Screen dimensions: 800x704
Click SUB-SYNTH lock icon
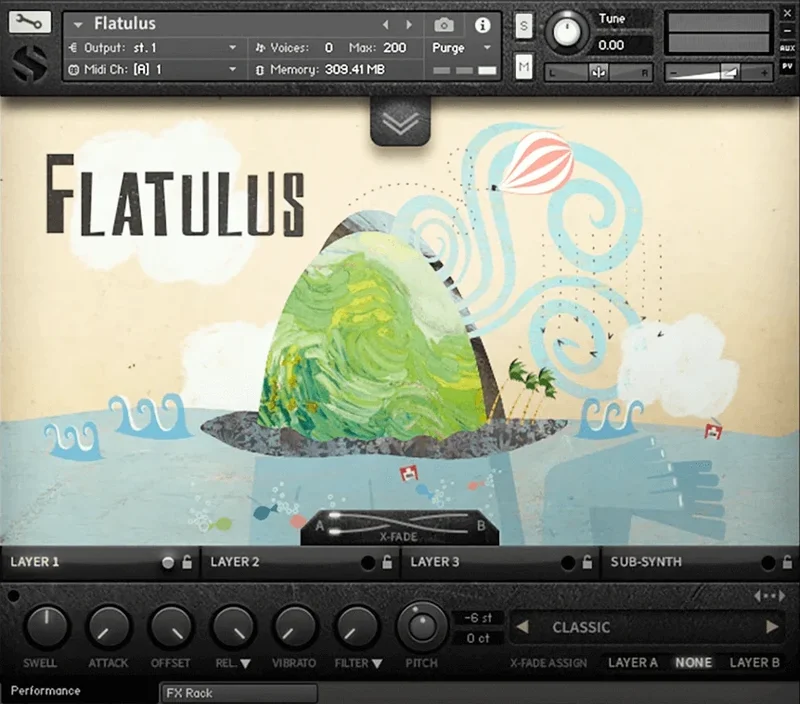787,562
